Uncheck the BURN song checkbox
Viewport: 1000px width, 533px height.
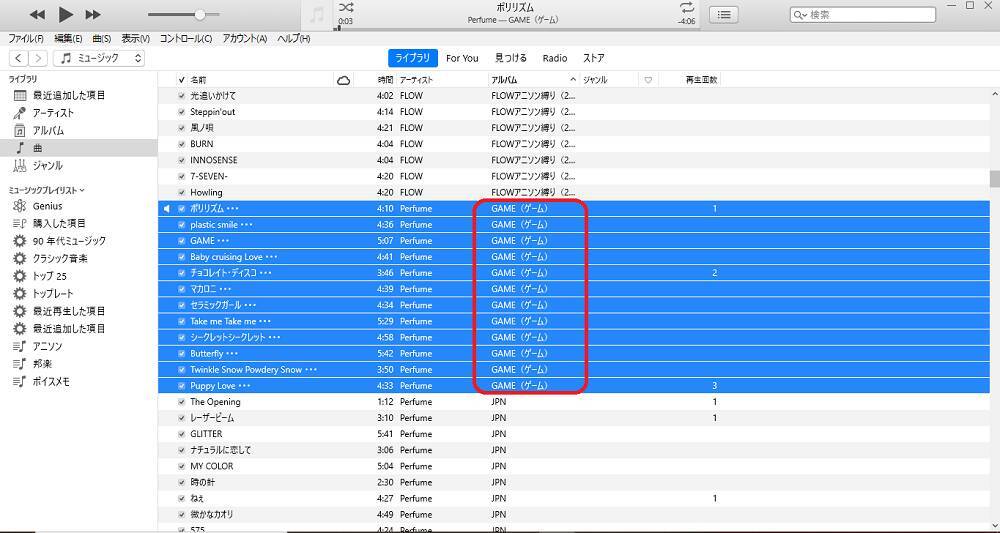coord(181,144)
